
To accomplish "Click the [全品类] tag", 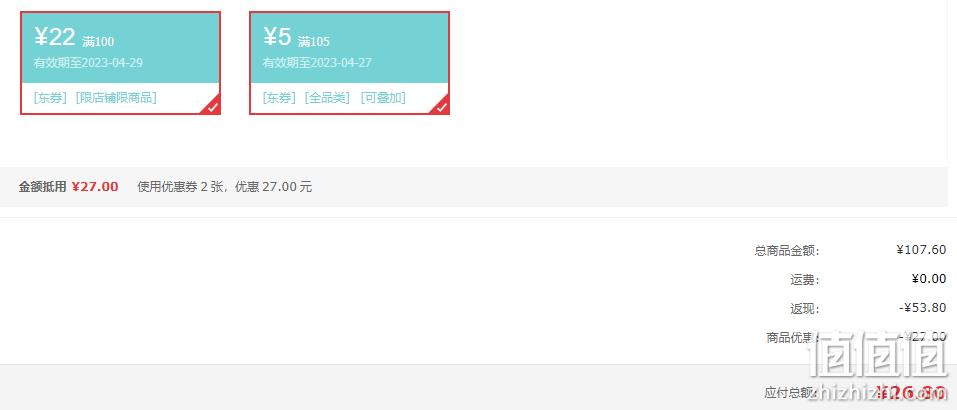I will [327, 98].
